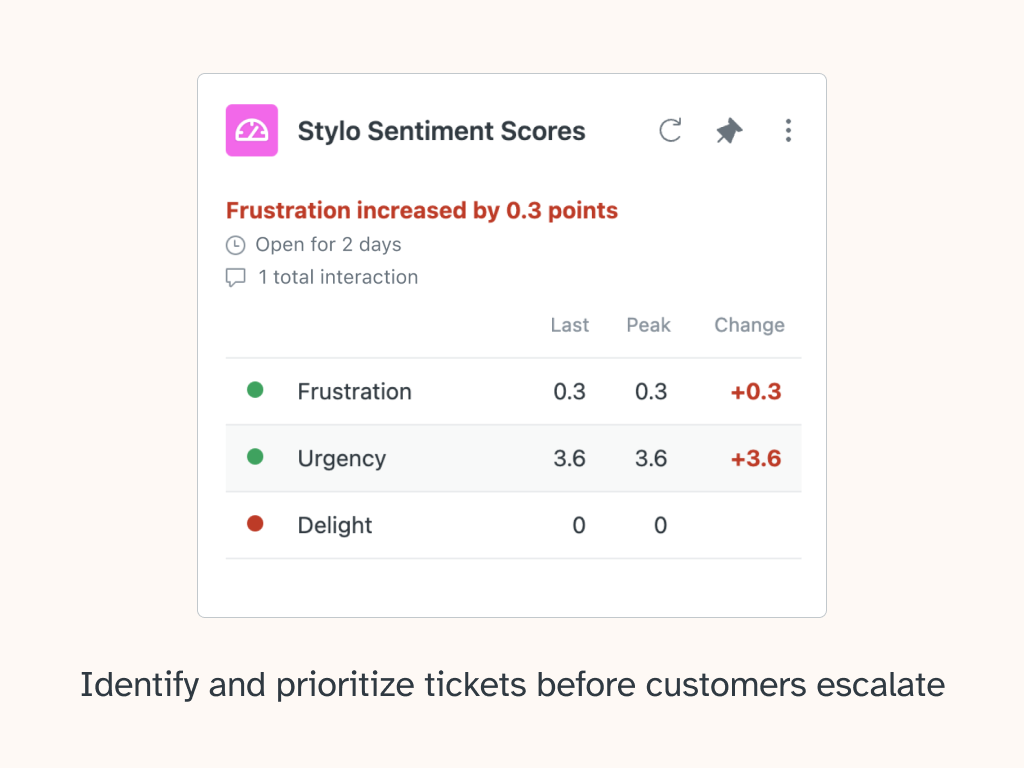Toggle the red status dot next to Delight
Image resolution: width=1024 pixels, height=768 pixels.
(255, 525)
